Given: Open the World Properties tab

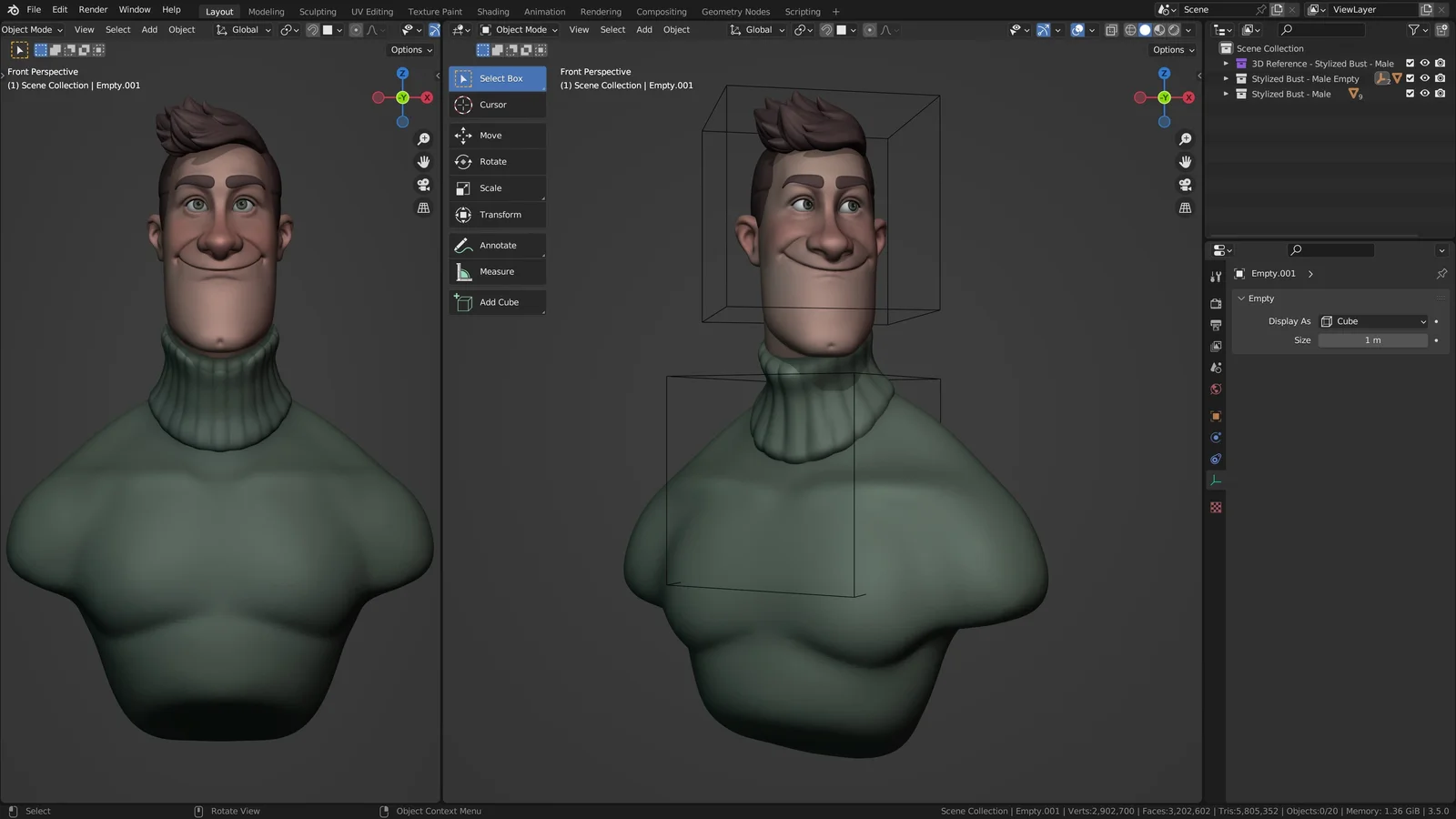Looking at the screenshot, I should coord(1216,389).
